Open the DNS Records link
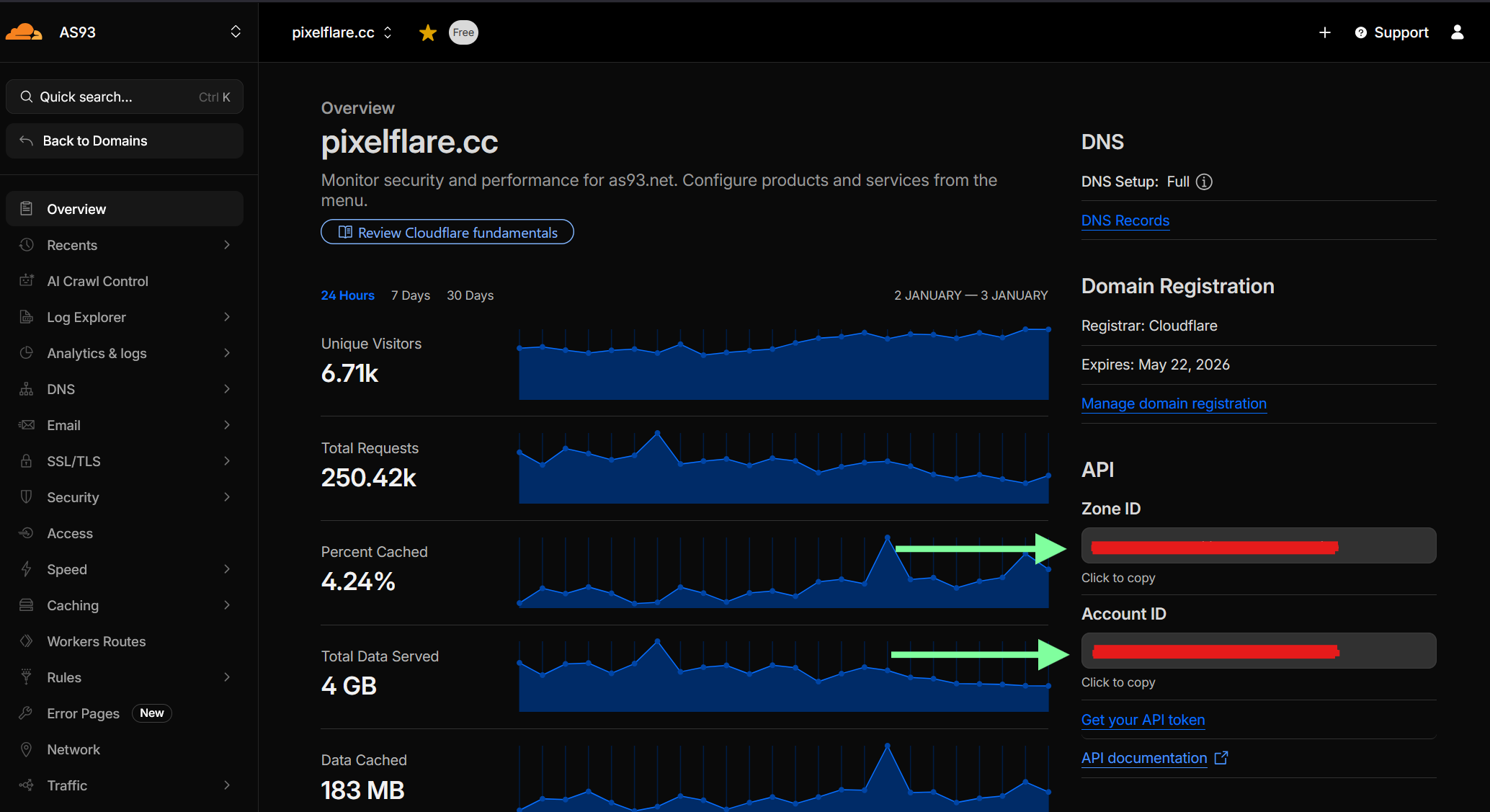1490x812 pixels. click(1125, 220)
